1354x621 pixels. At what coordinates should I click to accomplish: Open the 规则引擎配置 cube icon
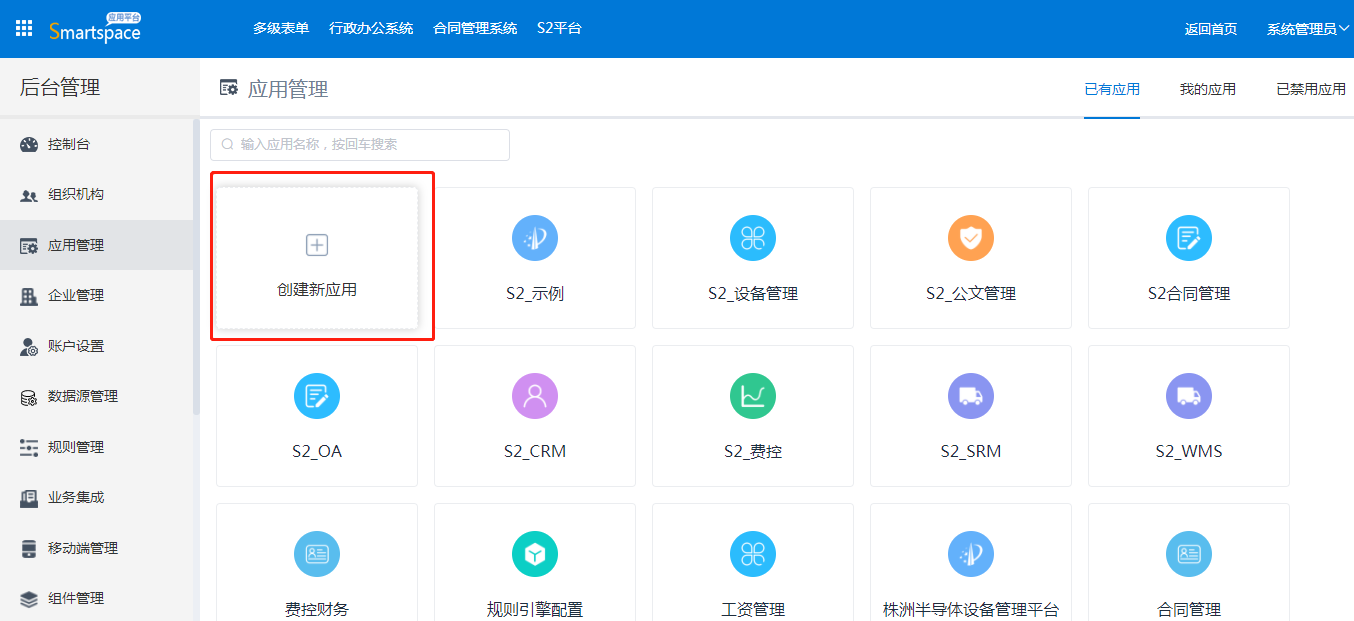pyautogui.click(x=535, y=554)
